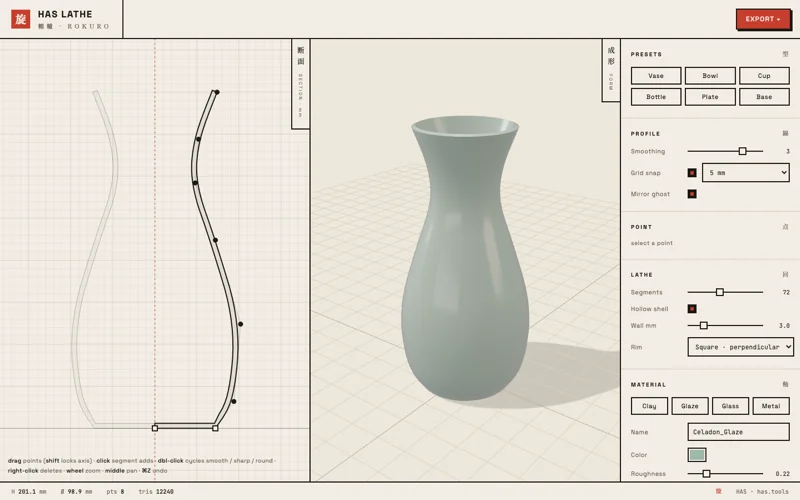Select the top rim profile point
This screenshot has width=800, height=500.
(217, 92)
